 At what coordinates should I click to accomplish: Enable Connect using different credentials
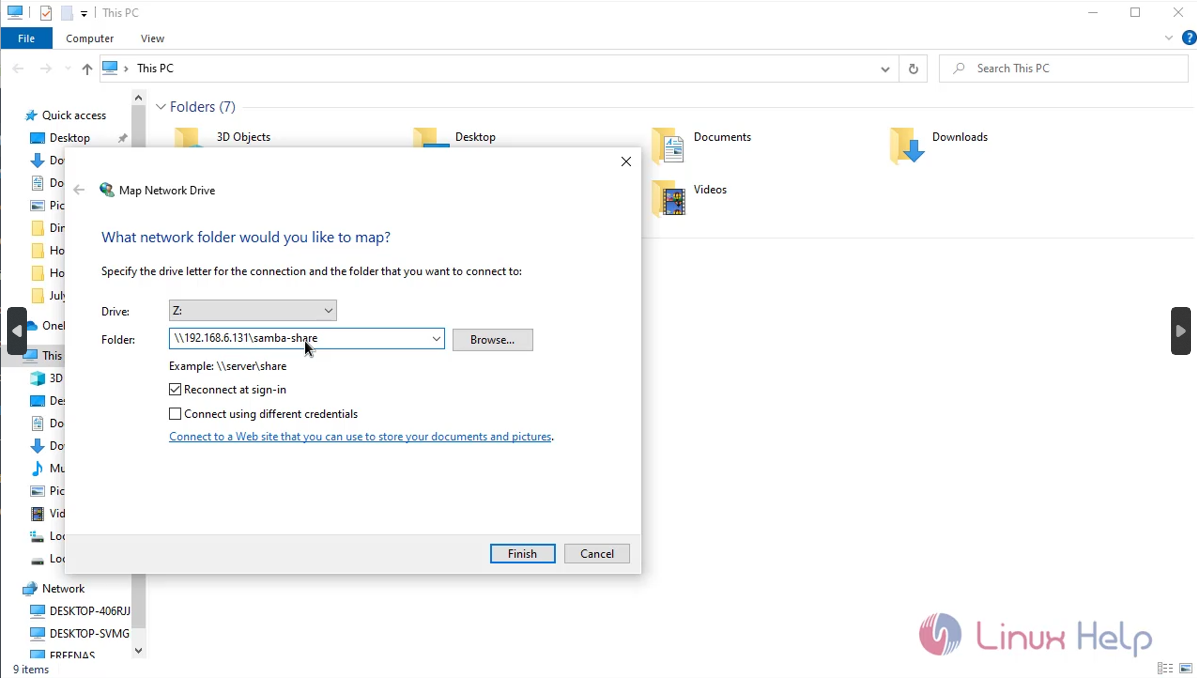[175, 414]
